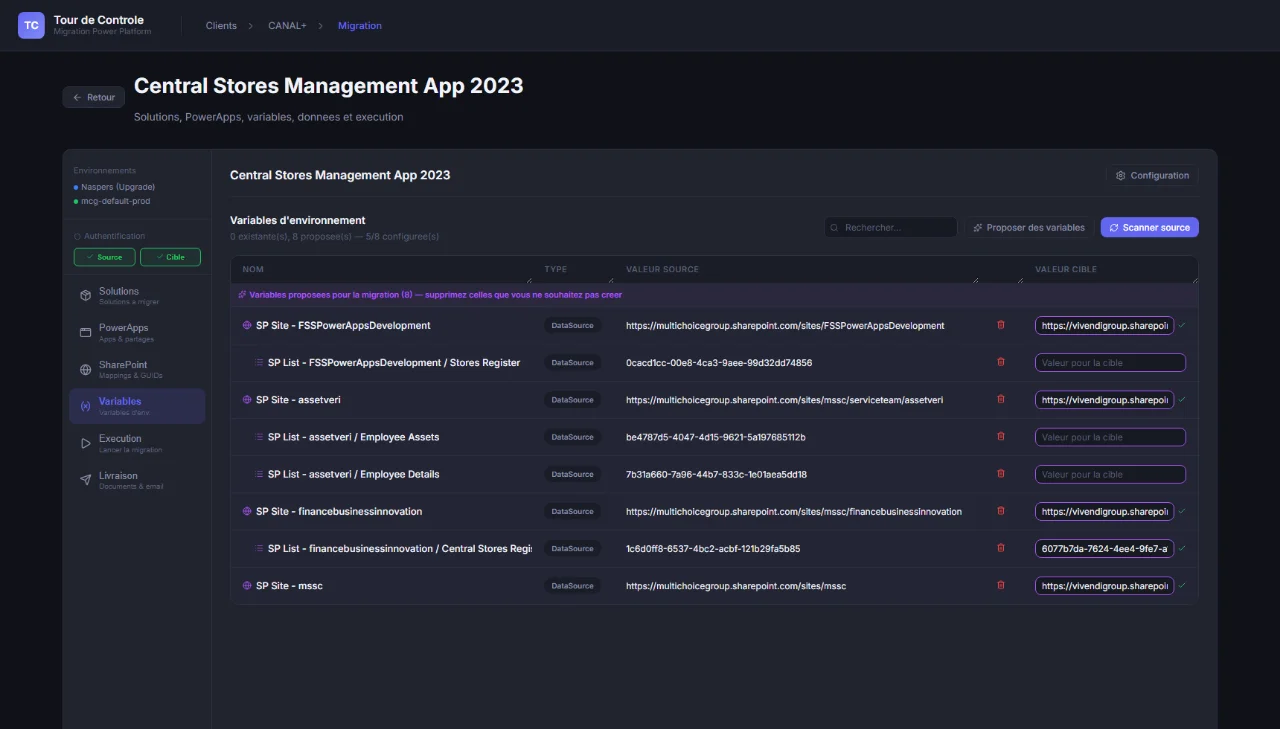
Task: Click the Scanner source button
Action: coord(1150,228)
